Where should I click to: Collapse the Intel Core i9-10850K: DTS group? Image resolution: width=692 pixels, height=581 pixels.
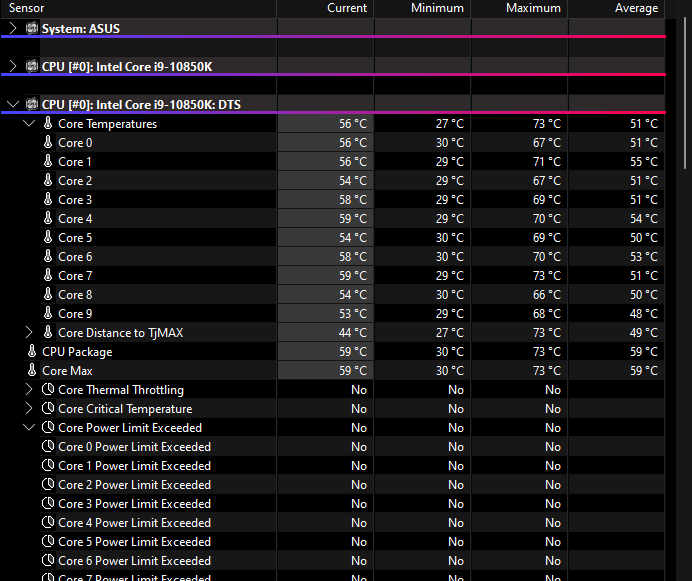12,104
